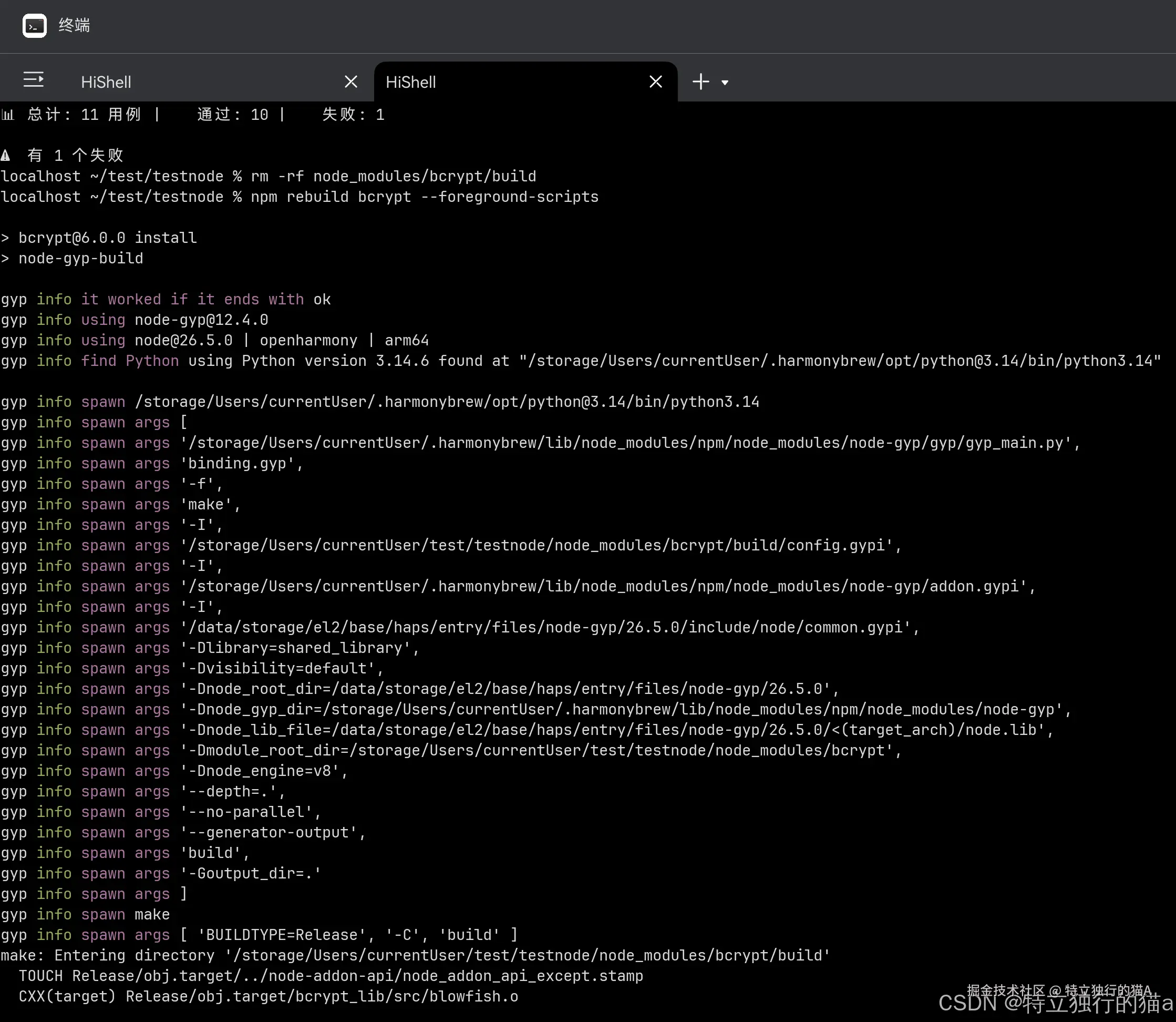Viewport: 1176px width, 1022px height.
Task: Open the tab list menu icon
Action: [x=34, y=80]
